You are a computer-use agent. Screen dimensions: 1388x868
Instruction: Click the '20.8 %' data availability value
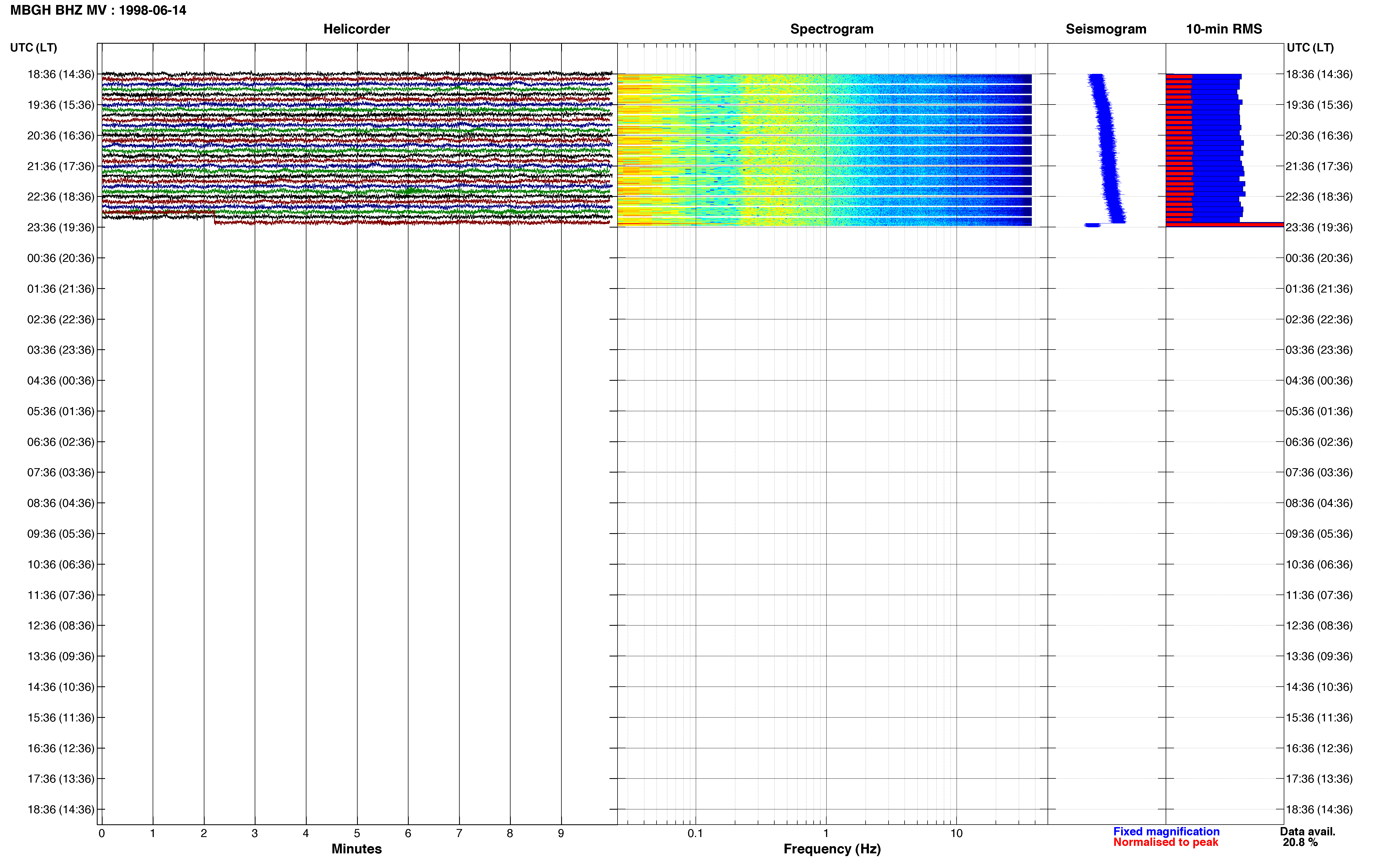click(x=1300, y=842)
